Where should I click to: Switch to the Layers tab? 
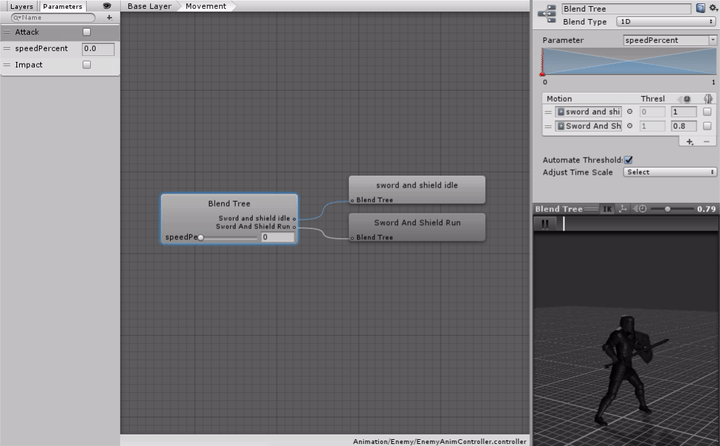(x=21, y=6)
